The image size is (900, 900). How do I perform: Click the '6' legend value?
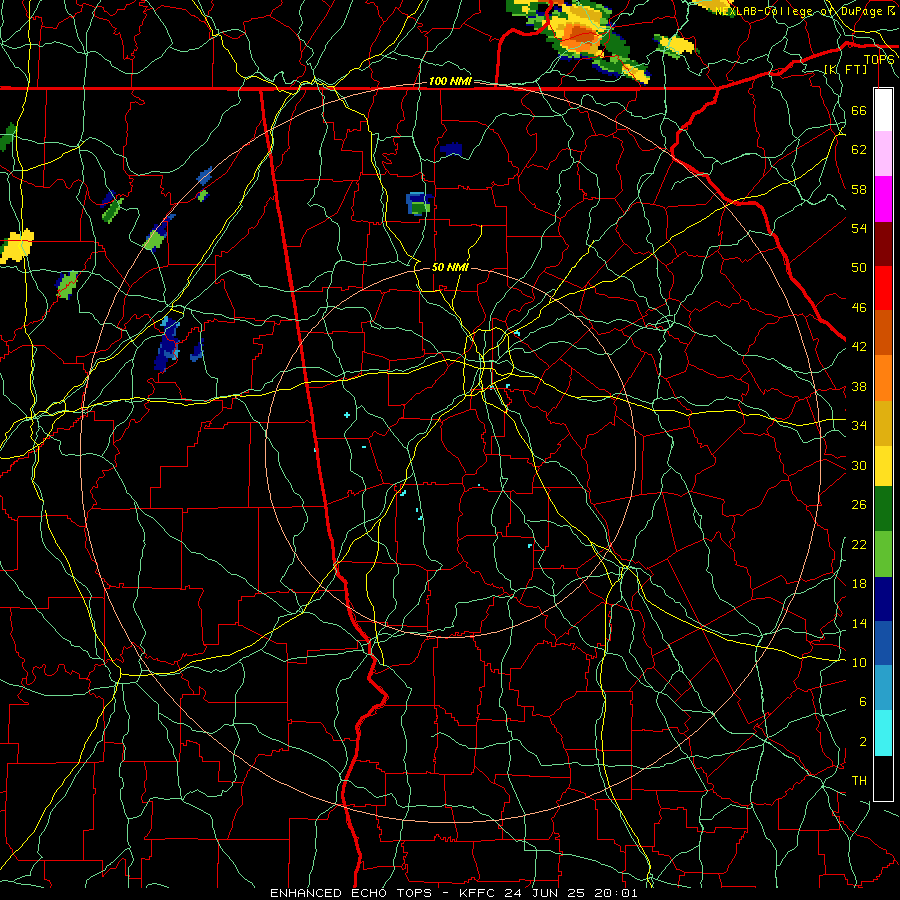point(862,701)
